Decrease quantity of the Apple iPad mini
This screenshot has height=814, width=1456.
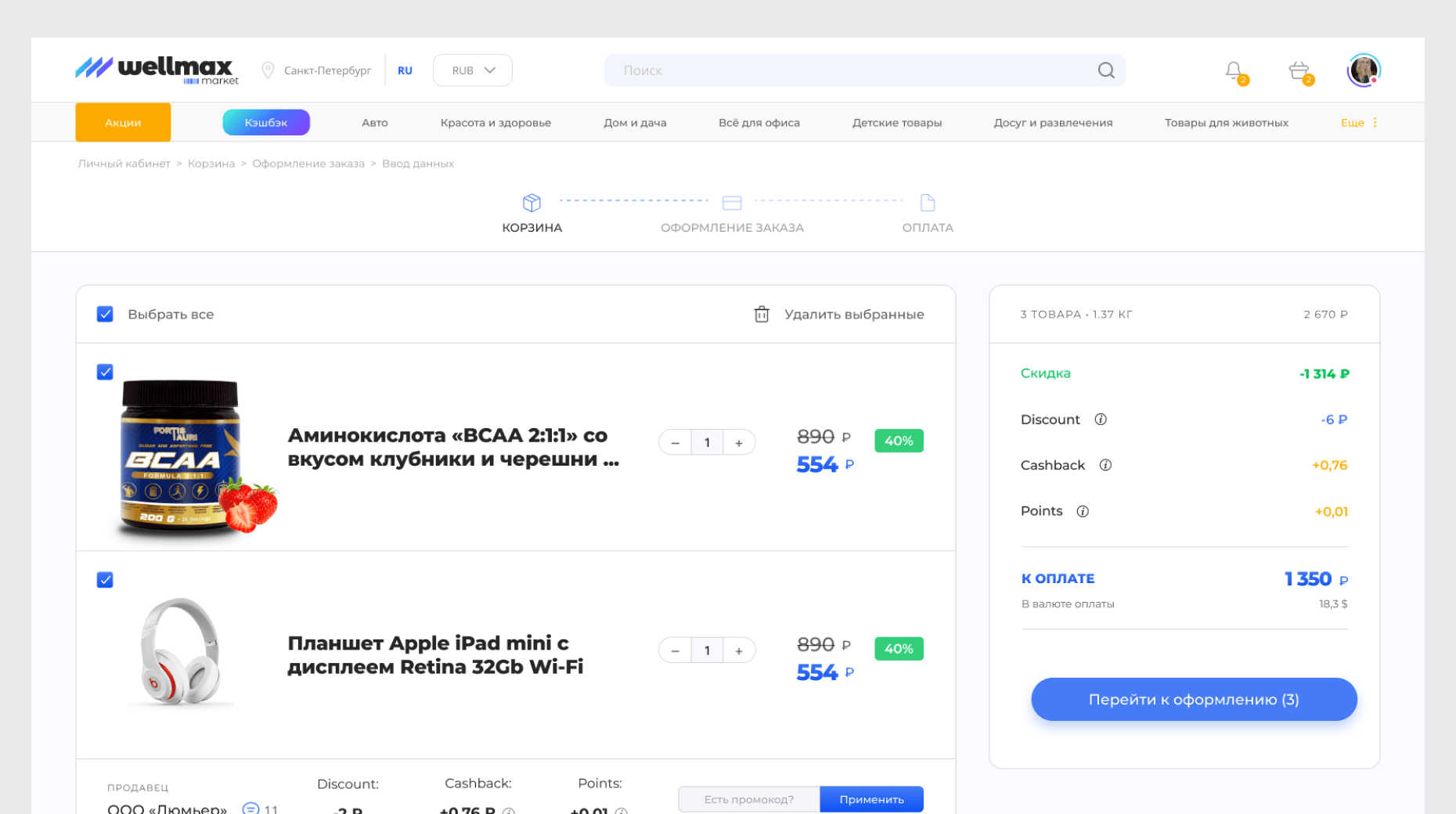coord(675,650)
